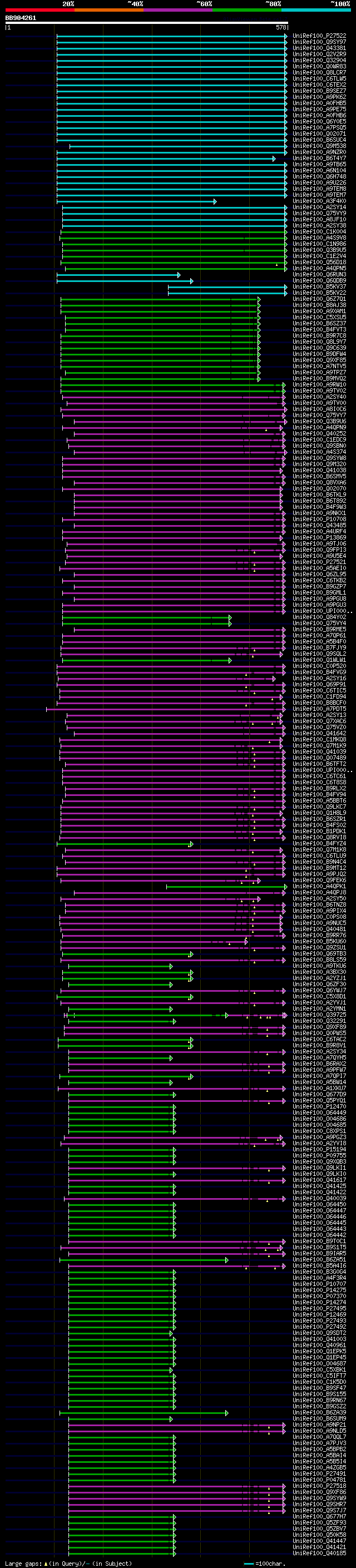This screenshot has width=356, height=1568.
Task: Click the white query sequence bar
Action: (x=147, y=23)
